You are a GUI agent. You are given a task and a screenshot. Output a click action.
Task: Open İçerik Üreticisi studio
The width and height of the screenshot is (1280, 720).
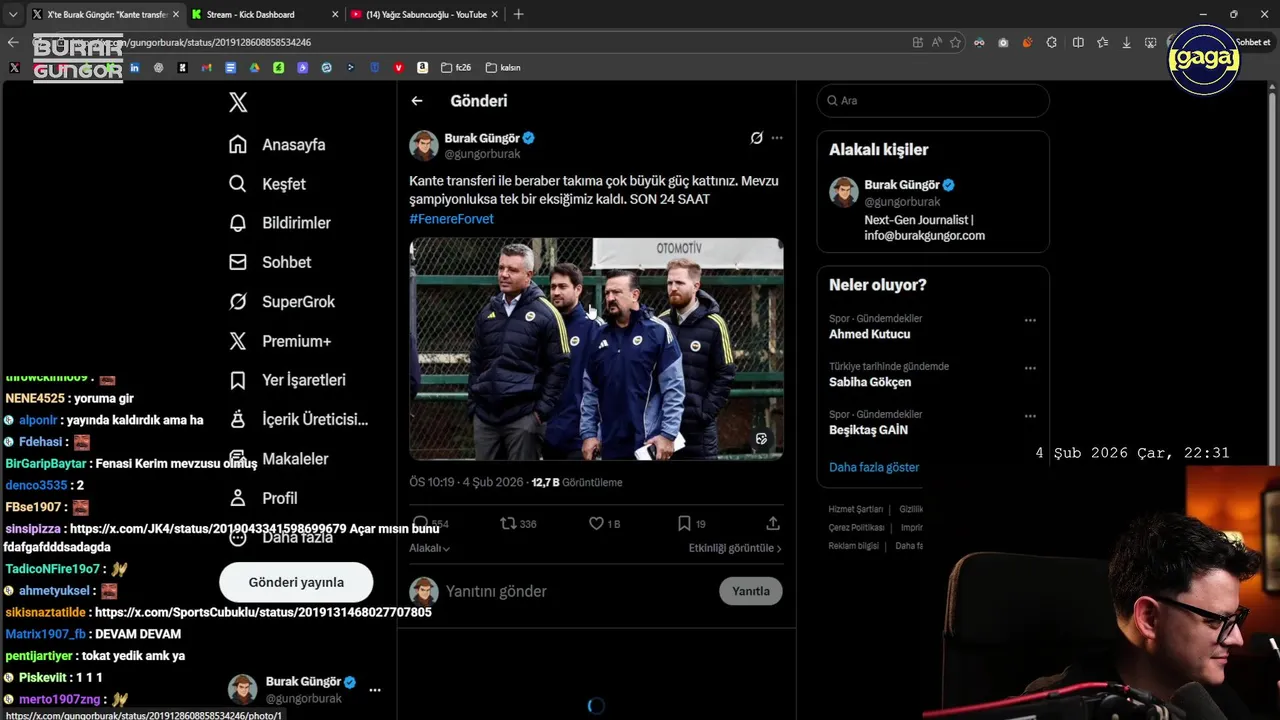coord(298,419)
